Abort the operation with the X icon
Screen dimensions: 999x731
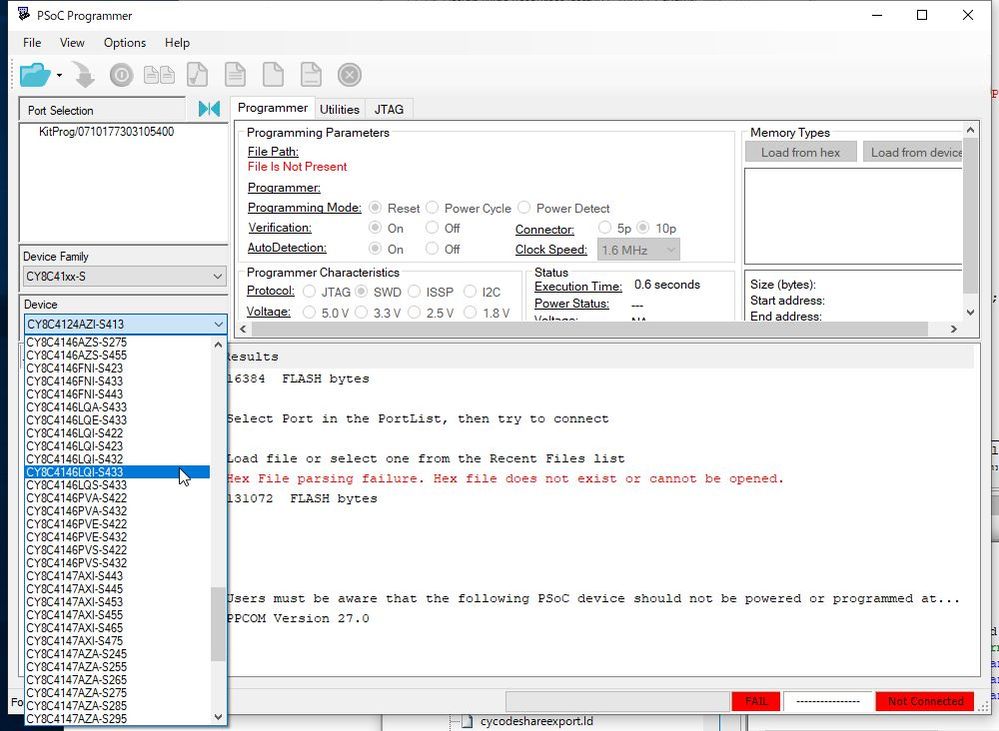point(348,74)
